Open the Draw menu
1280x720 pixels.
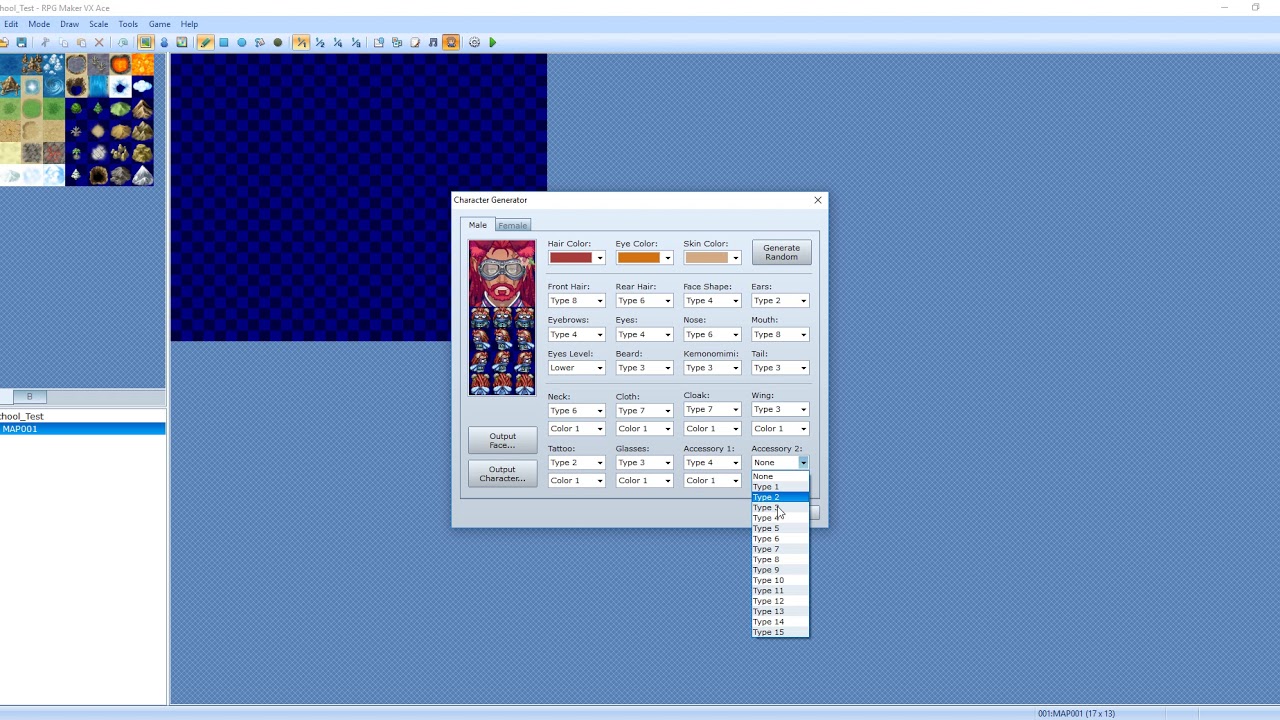pyautogui.click(x=69, y=24)
